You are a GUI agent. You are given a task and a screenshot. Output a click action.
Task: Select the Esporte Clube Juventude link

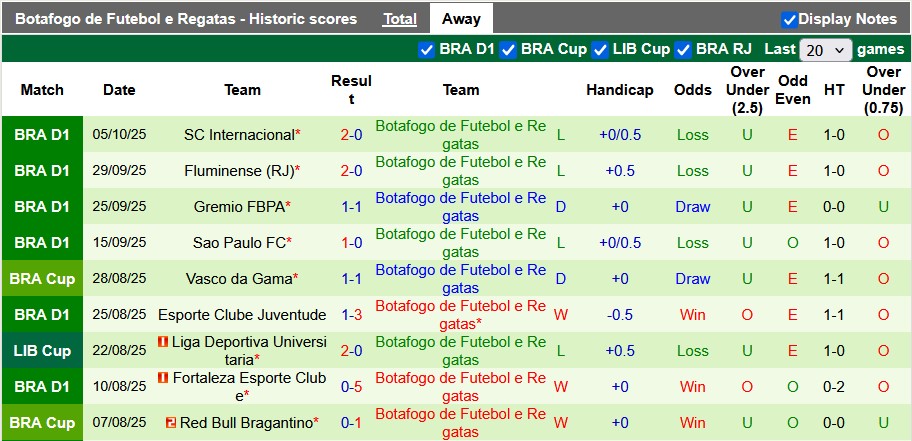(x=242, y=315)
